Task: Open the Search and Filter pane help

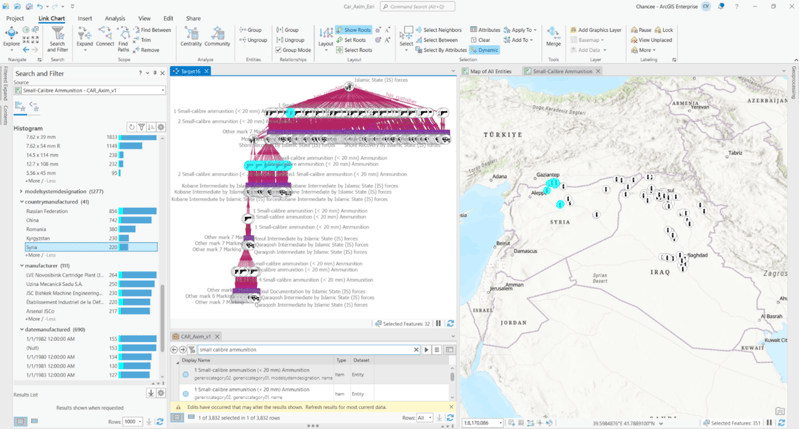Action: point(140,73)
